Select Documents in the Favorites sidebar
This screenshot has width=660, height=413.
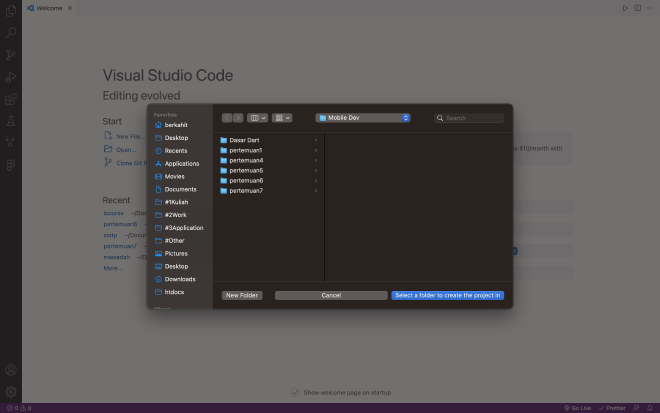point(180,189)
